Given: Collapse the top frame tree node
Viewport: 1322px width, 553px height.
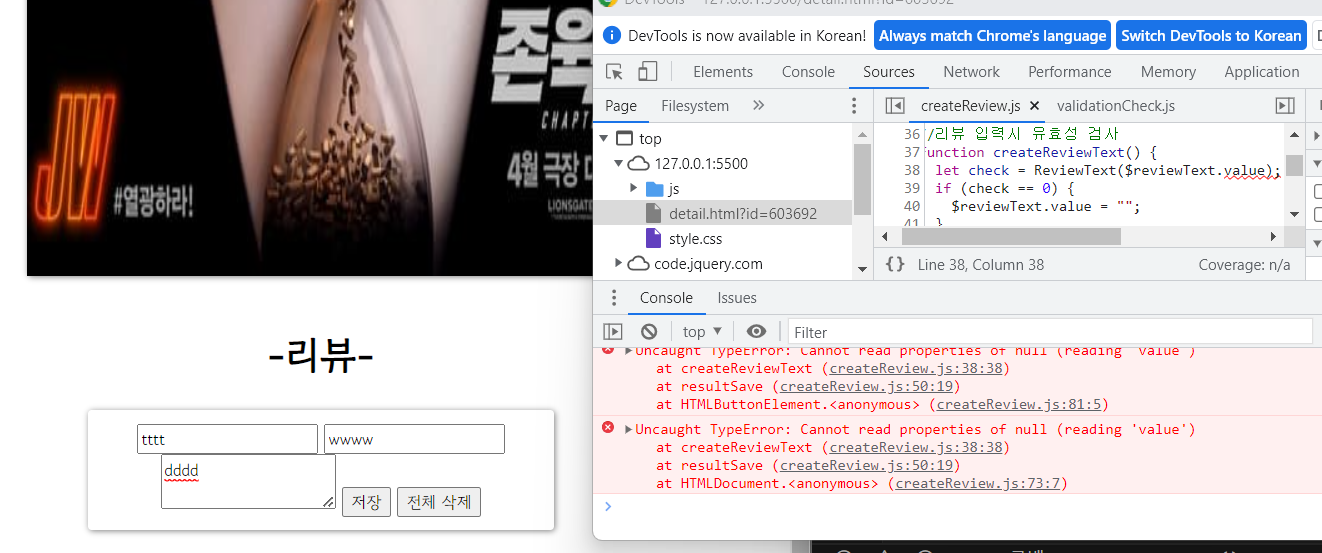Looking at the screenshot, I should pyautogui.click(x=603, y=139).
